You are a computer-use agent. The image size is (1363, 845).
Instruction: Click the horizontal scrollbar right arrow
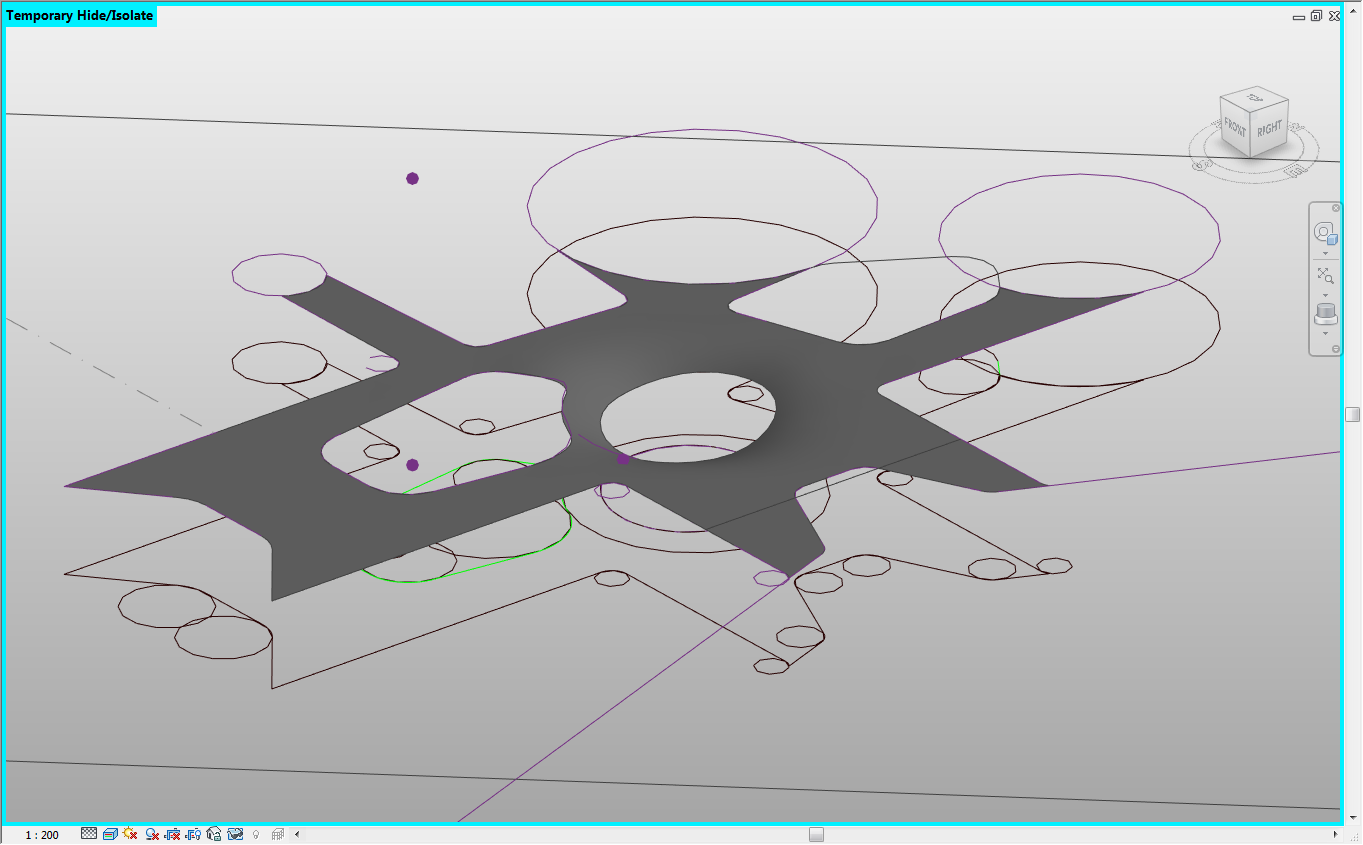(1335, 834)
